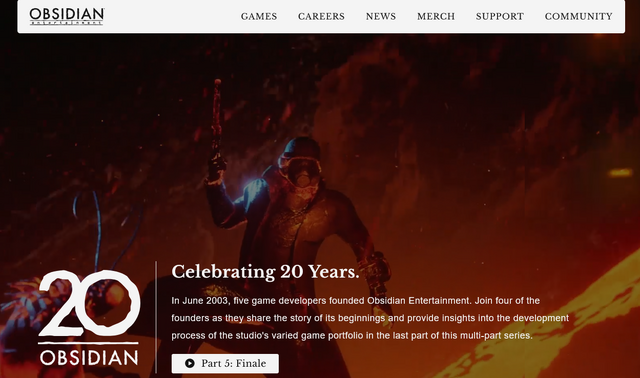Go to the News section
Image resolution: width=640 pixels, height=378 pixels.
pyautogui.click(x=381, y=16)
